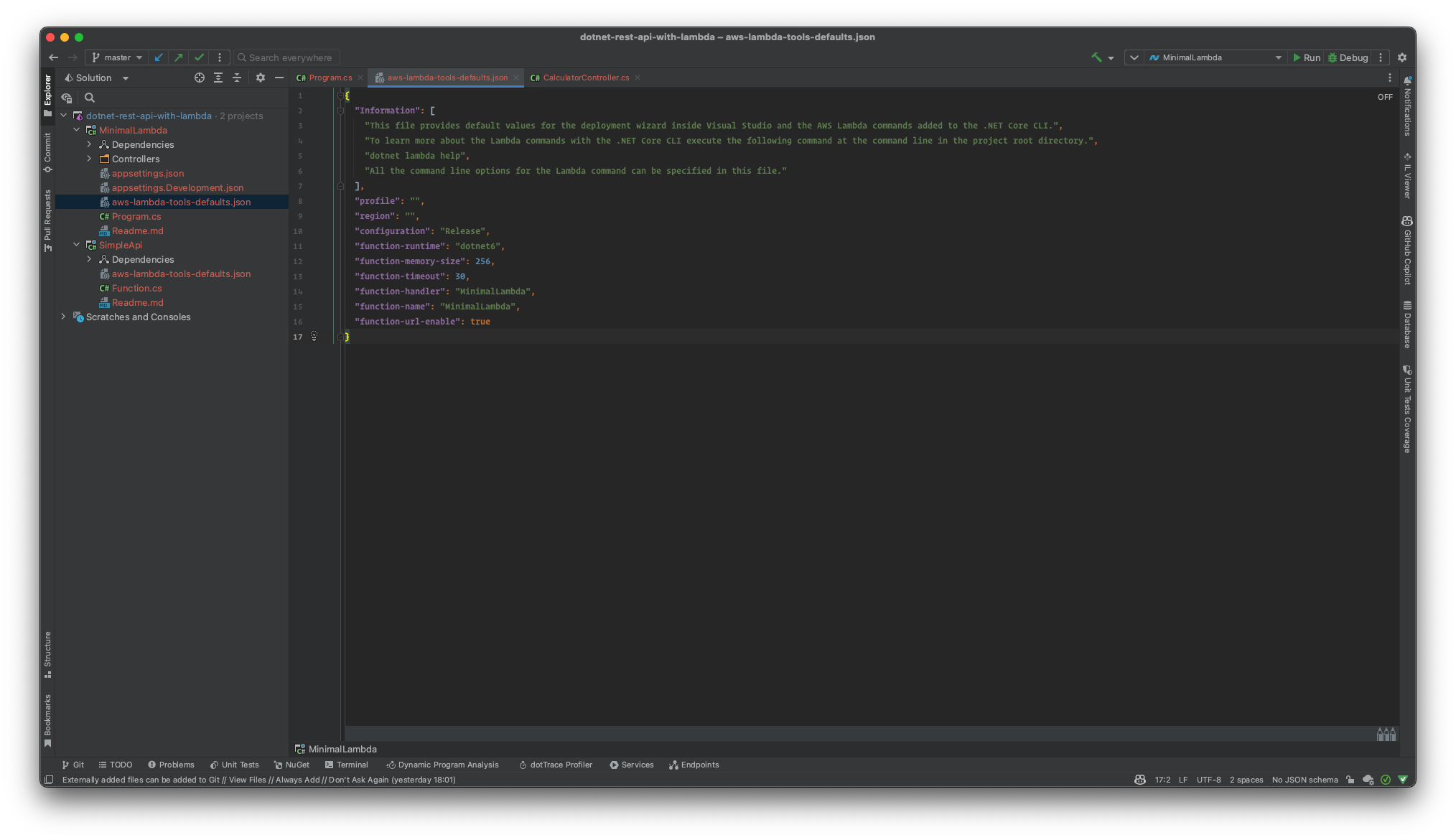Click the Push green arrow icon
This screenshot has width=1456, height=840.
coord(179,57)
